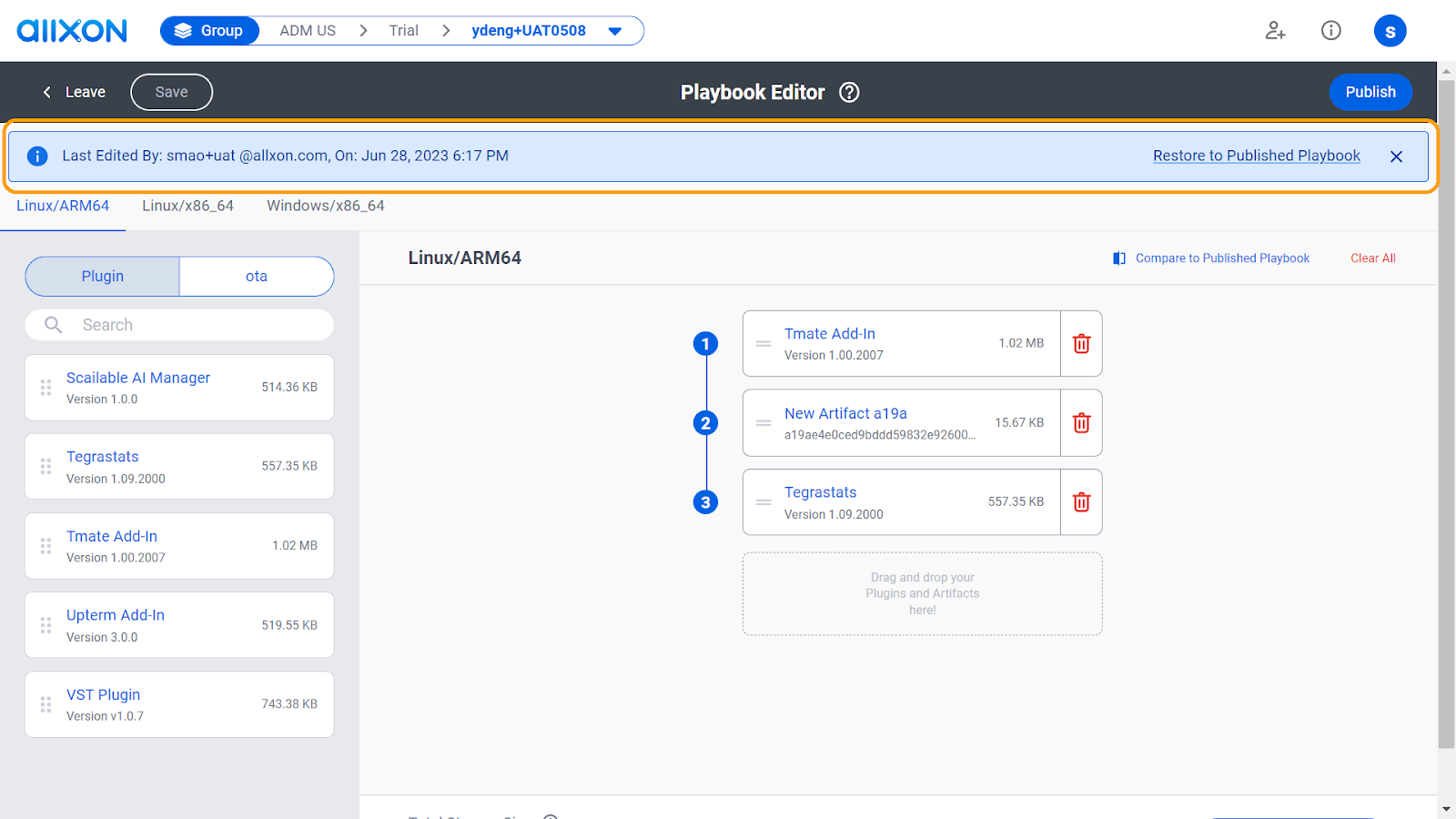Select the ADM US breadcrumb
The width and height of the screenshot is (1456, 819).
[308, 31]
